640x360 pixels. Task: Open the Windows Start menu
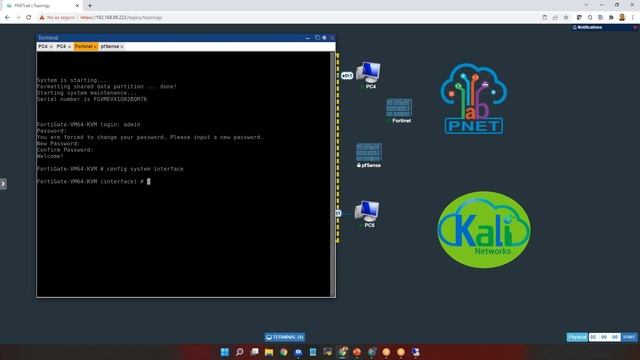point(224,352)
